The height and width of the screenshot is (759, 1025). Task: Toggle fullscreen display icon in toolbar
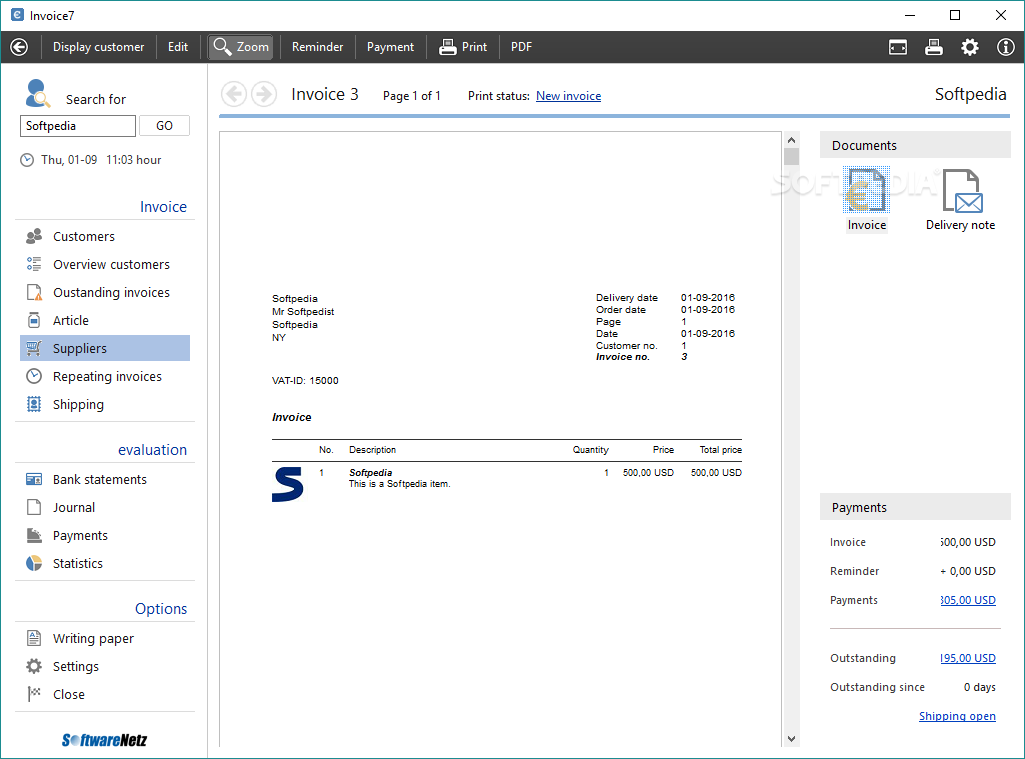[898, 47]
